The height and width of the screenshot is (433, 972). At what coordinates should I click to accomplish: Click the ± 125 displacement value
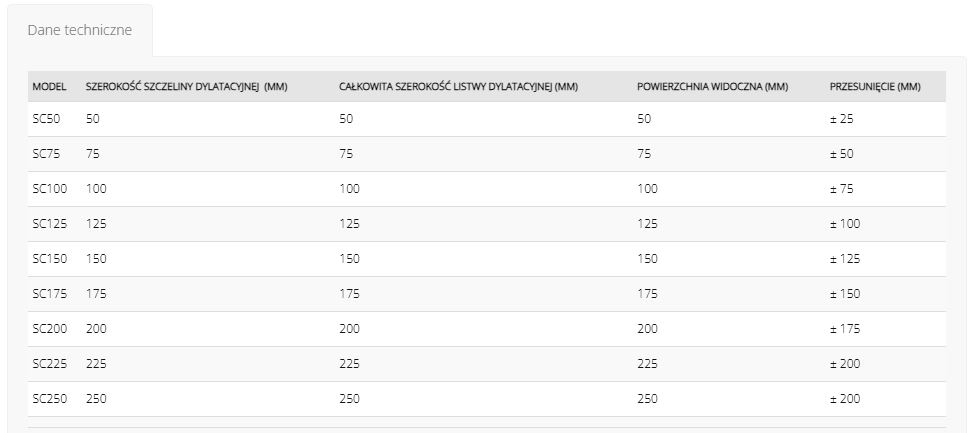(845, 259)
